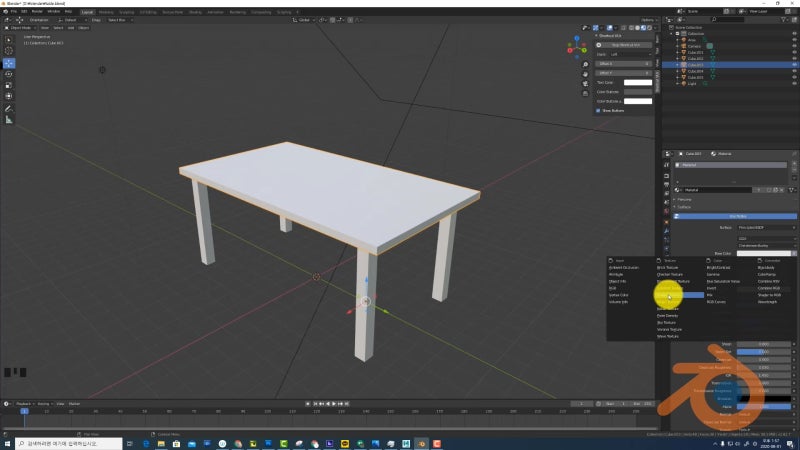Select the Annotate pencil tool
Viewport: 800px width, 450px height.
coord(9,109)
